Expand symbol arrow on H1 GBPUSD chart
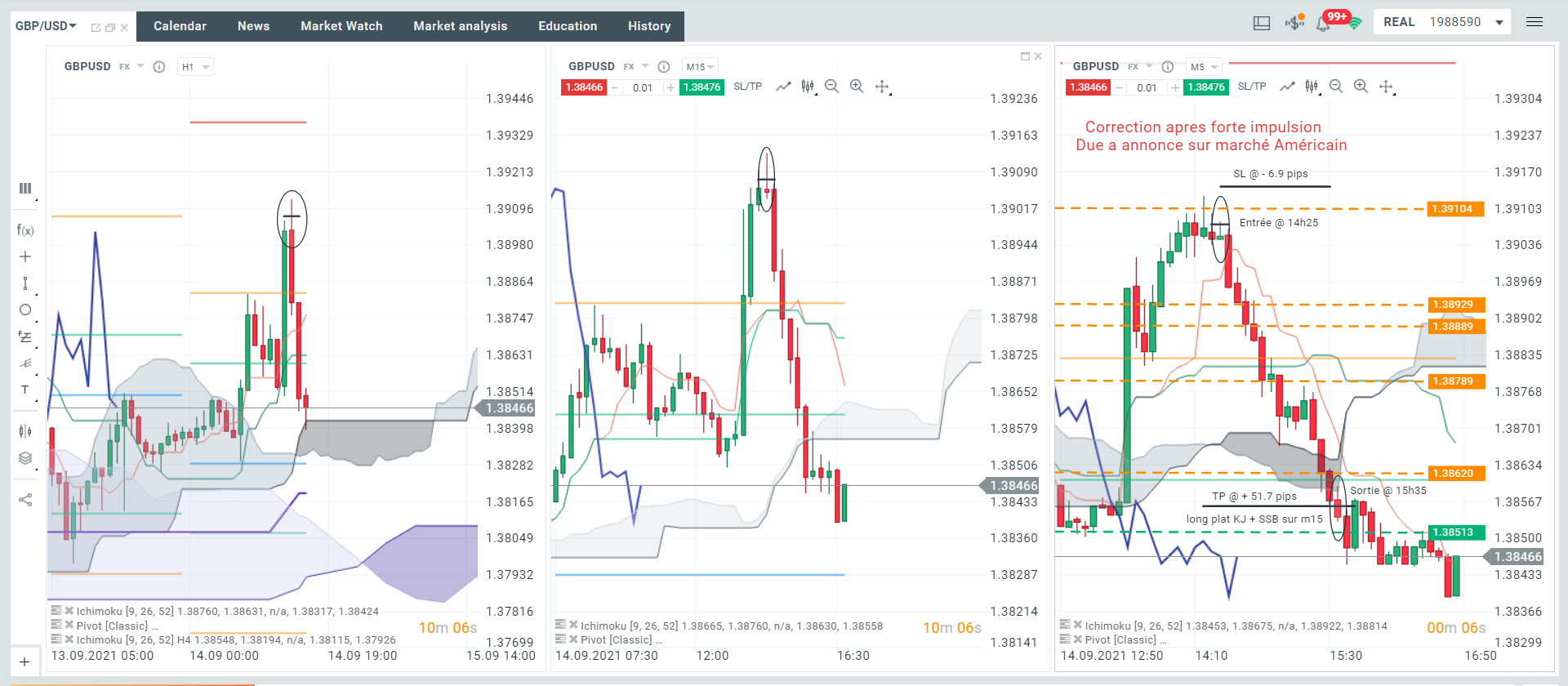 [140, 66]
